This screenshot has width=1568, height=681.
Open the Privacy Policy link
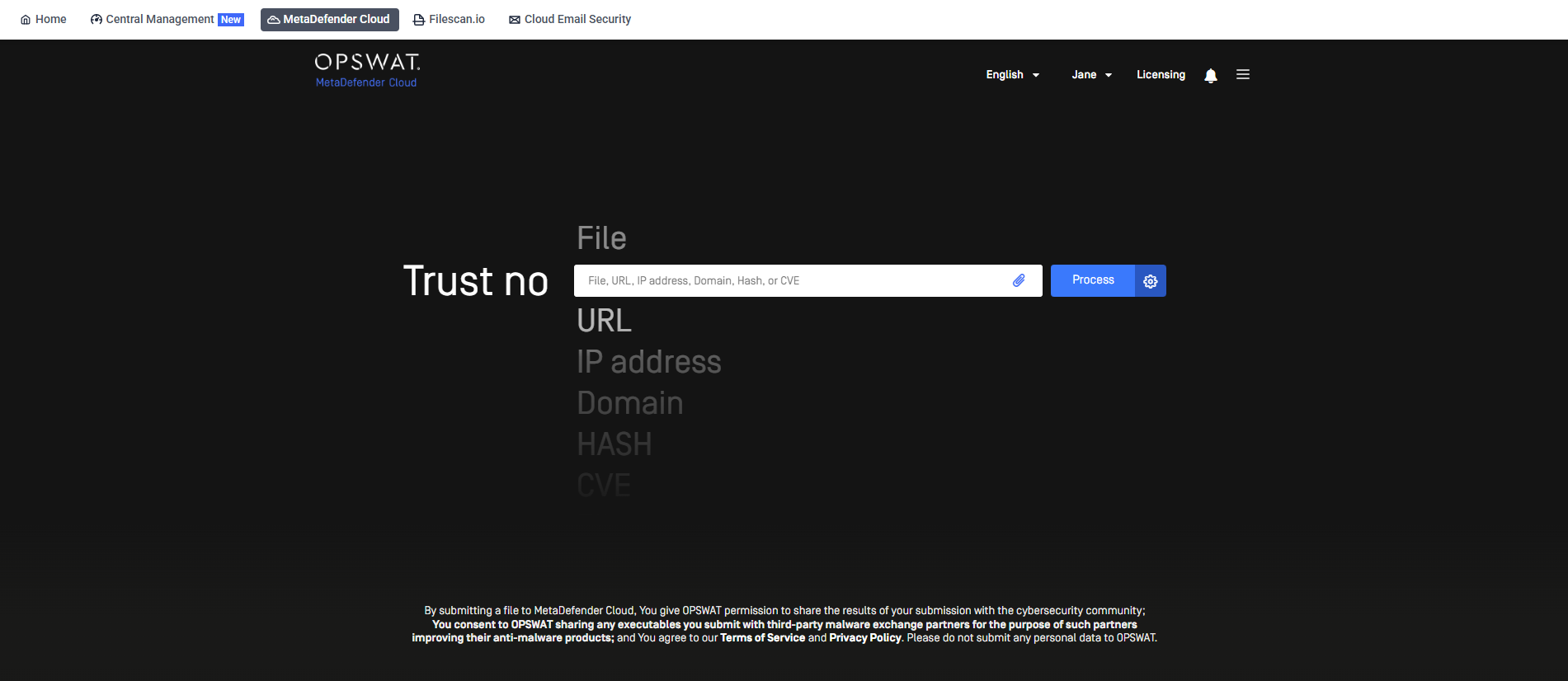coord(865,637)
